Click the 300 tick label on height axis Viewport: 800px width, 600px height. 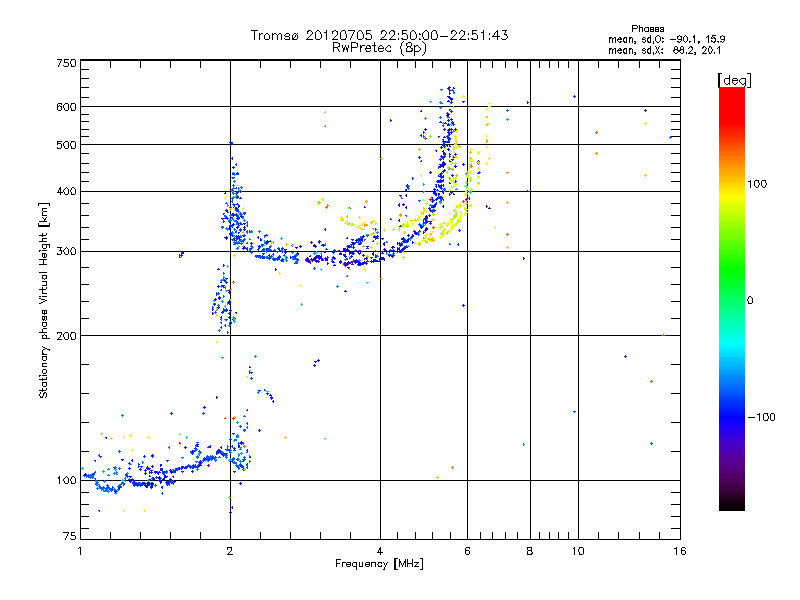[x=66, y=252]
